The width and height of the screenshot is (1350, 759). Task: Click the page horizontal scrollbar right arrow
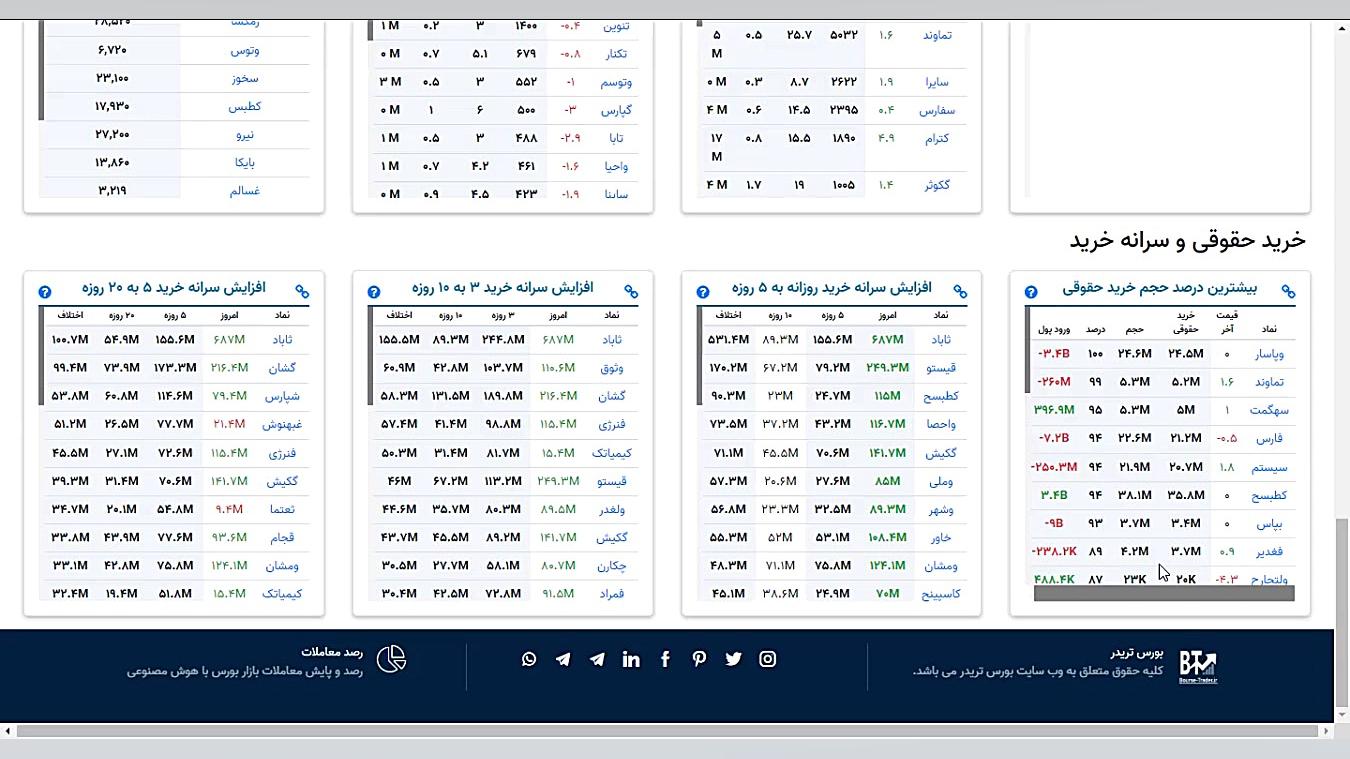[x=1327, y=731]
